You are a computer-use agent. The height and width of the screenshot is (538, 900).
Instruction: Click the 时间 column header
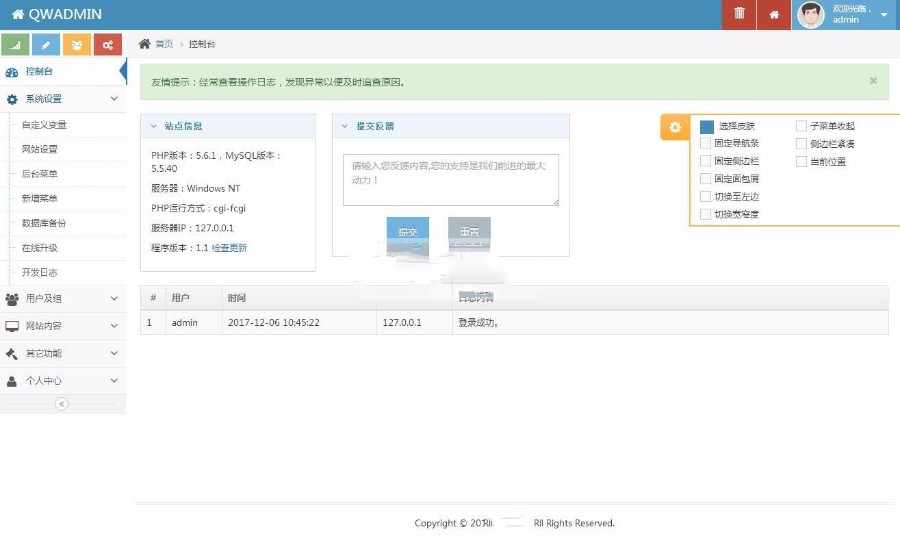pos(299,297)
